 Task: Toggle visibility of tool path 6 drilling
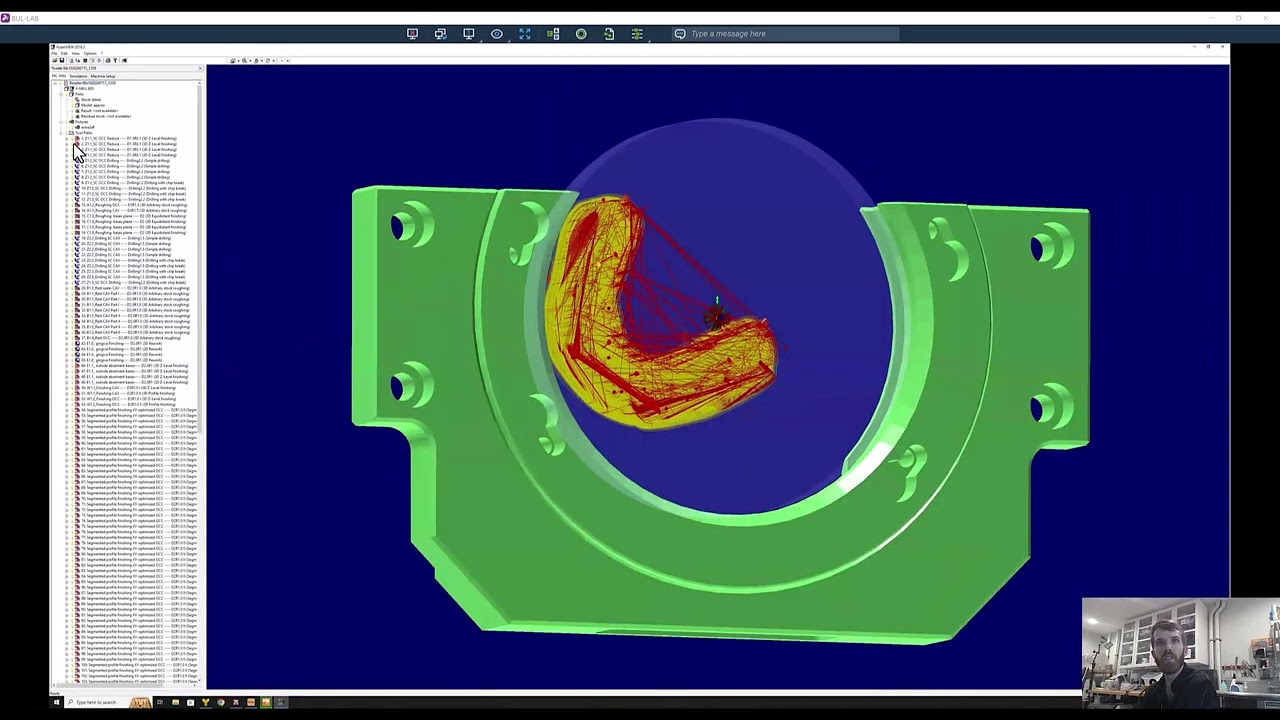(x=72, y=166)
